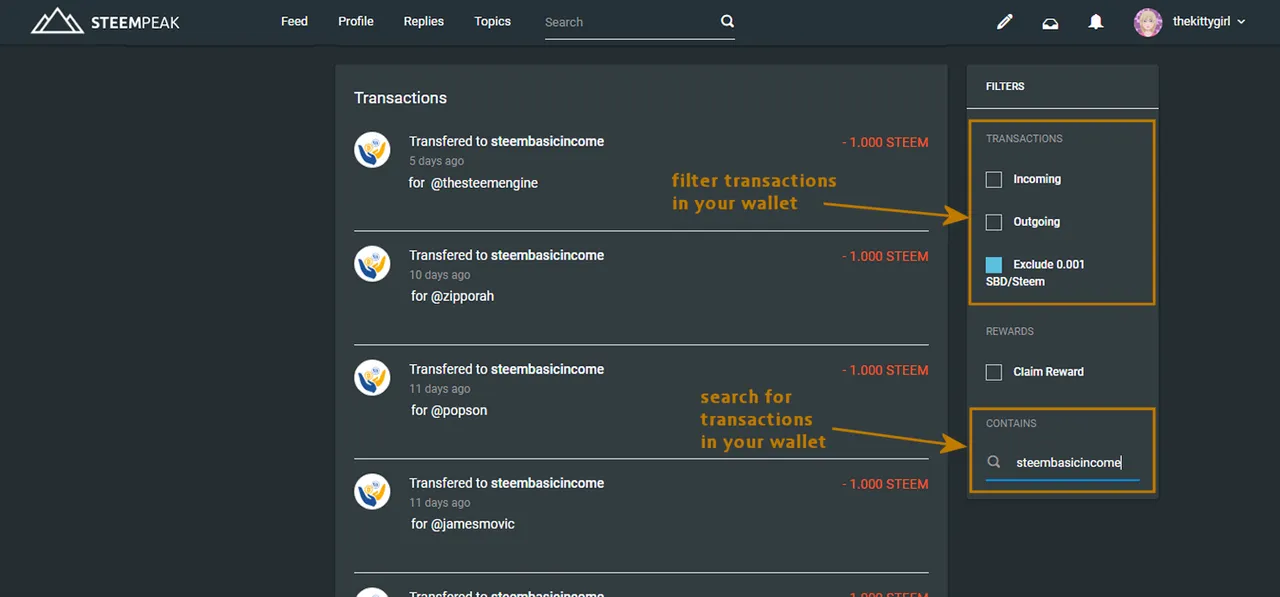Select the memo text for @jamesmovic
Image resolution: width=1280 pixels, height=597 pixels.
tap(462, 524)
